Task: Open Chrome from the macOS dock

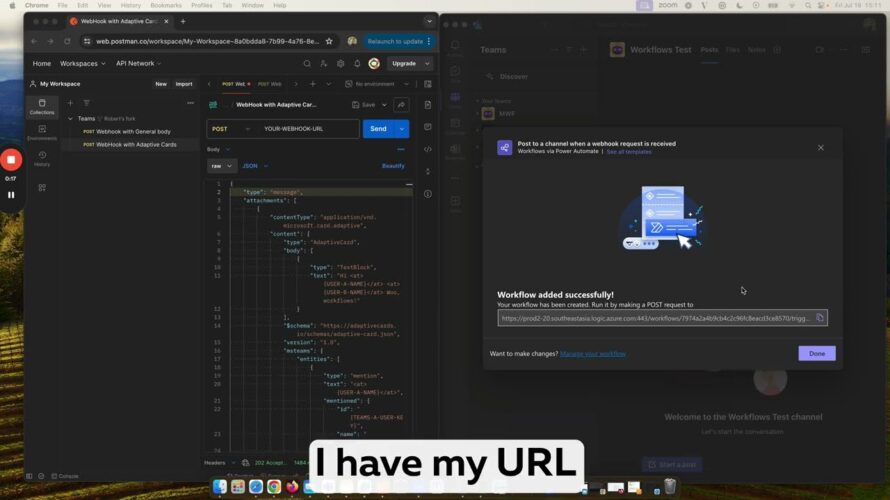Action: tap(274, 486)
